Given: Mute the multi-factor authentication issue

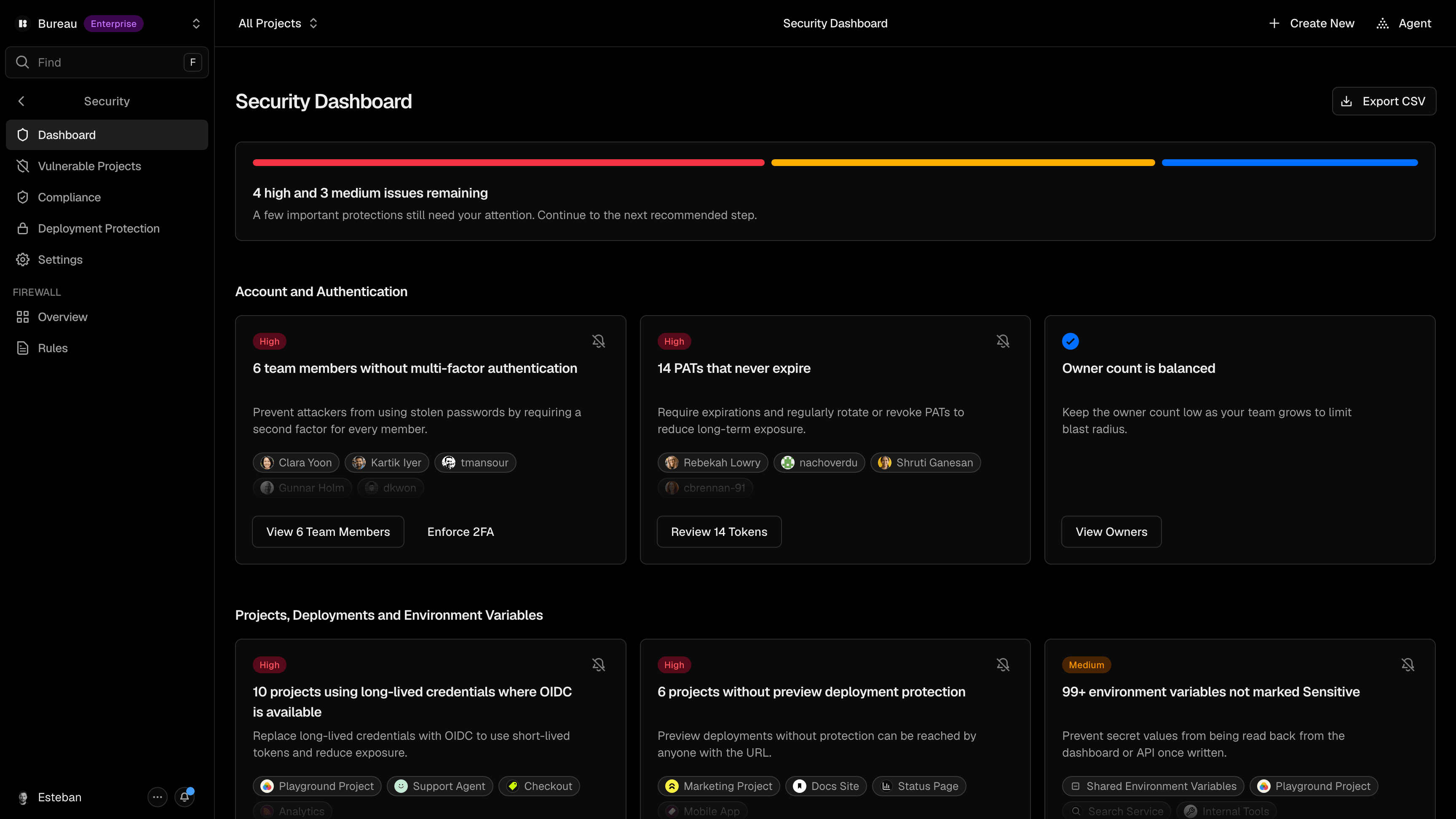Looking at the screenshot, I should click(599, 341).
